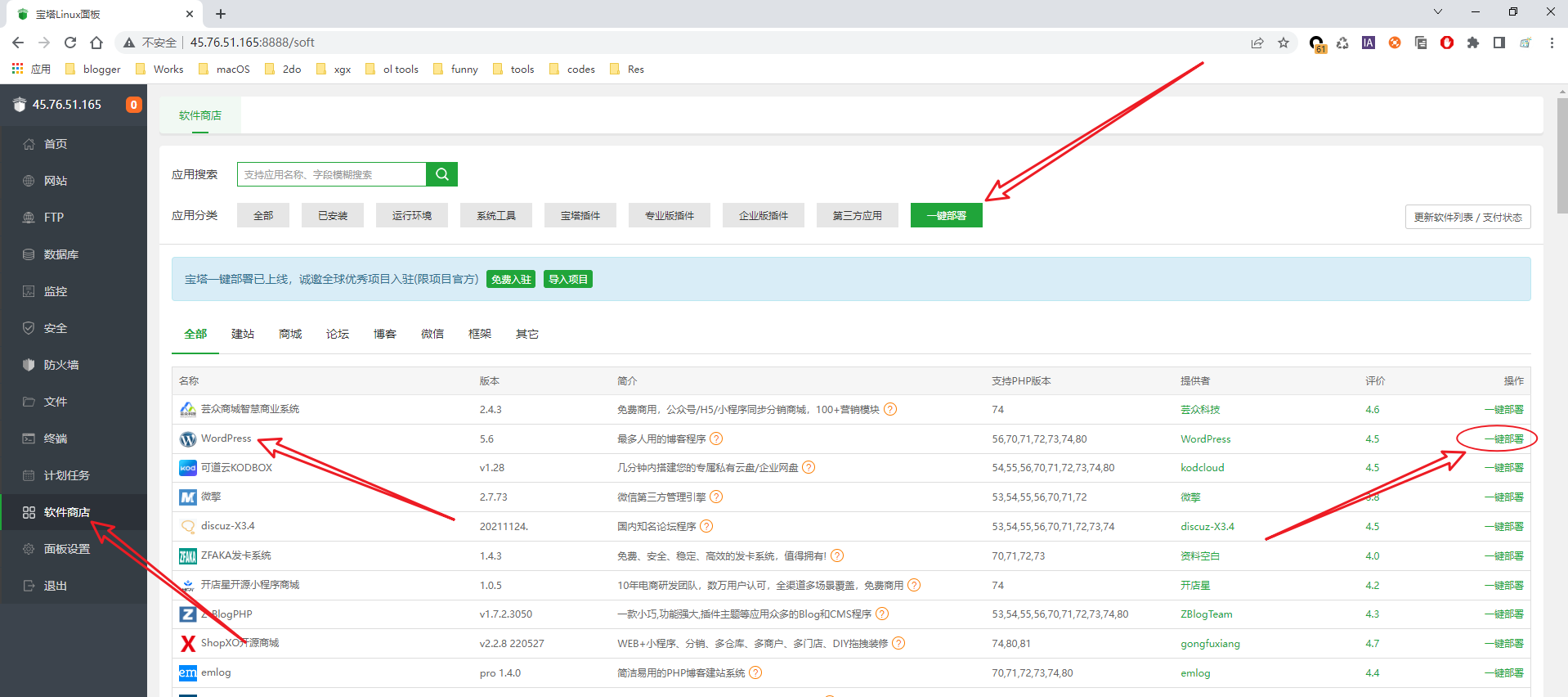Image resolution: width=1568 pixels, height=697 pixels.
Task: Filter apps by 全部 category button
Action: 263,215
